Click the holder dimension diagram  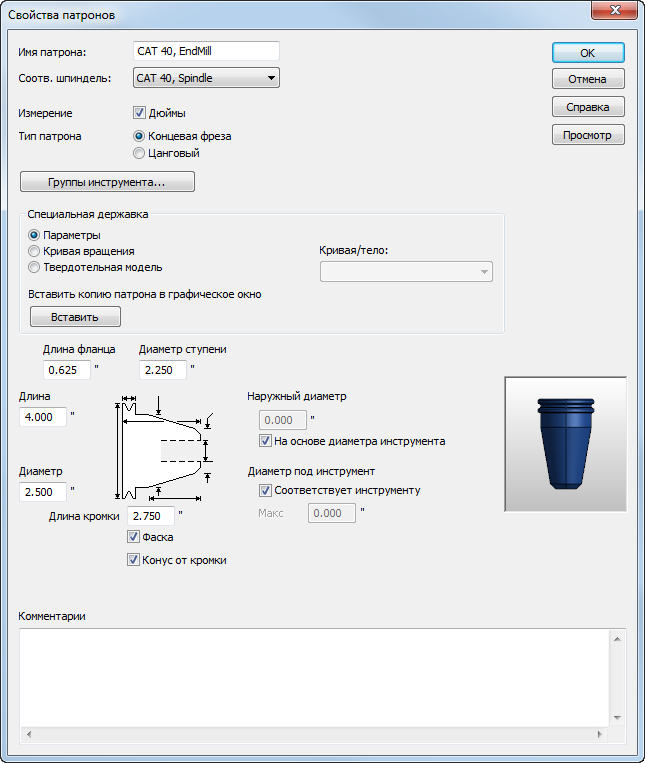[165, 448]
